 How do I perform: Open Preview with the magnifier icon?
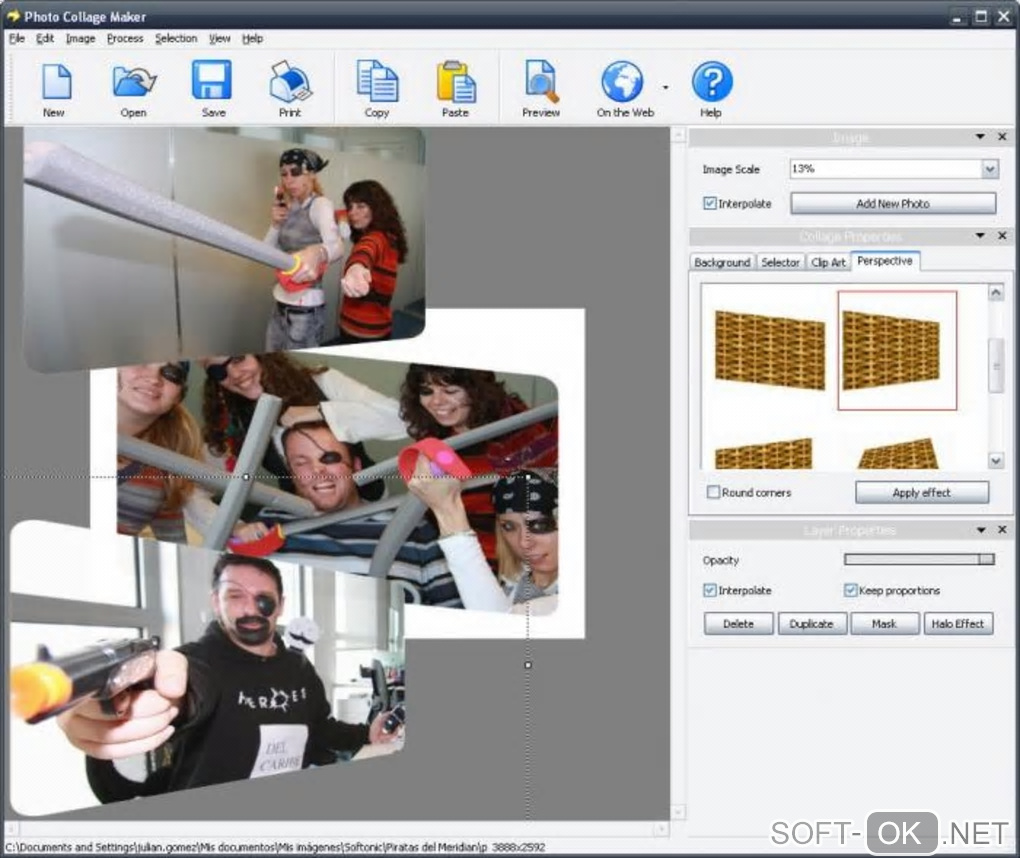(x=541, y=82)
